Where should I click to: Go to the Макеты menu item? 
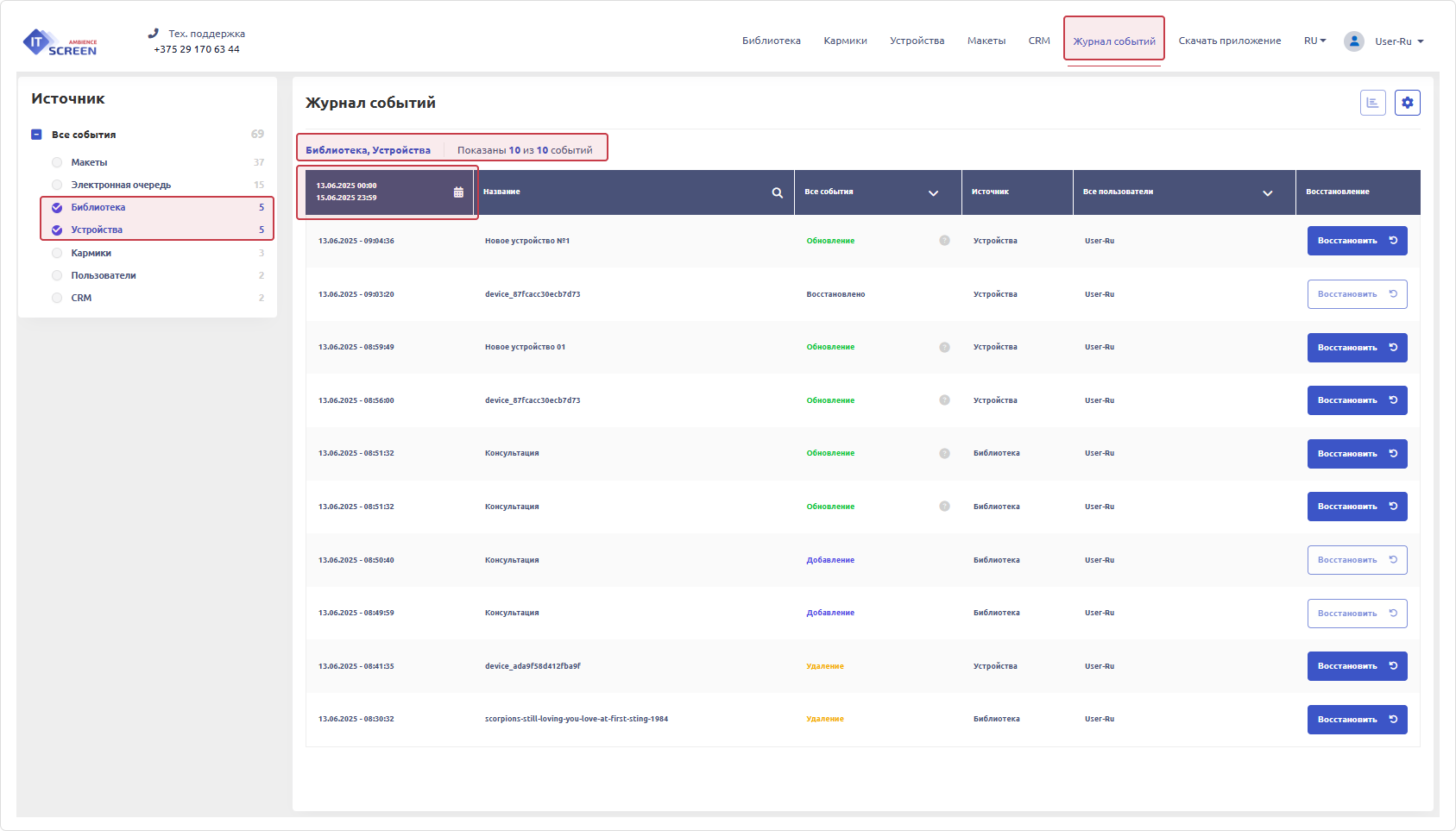click(986, 41)
